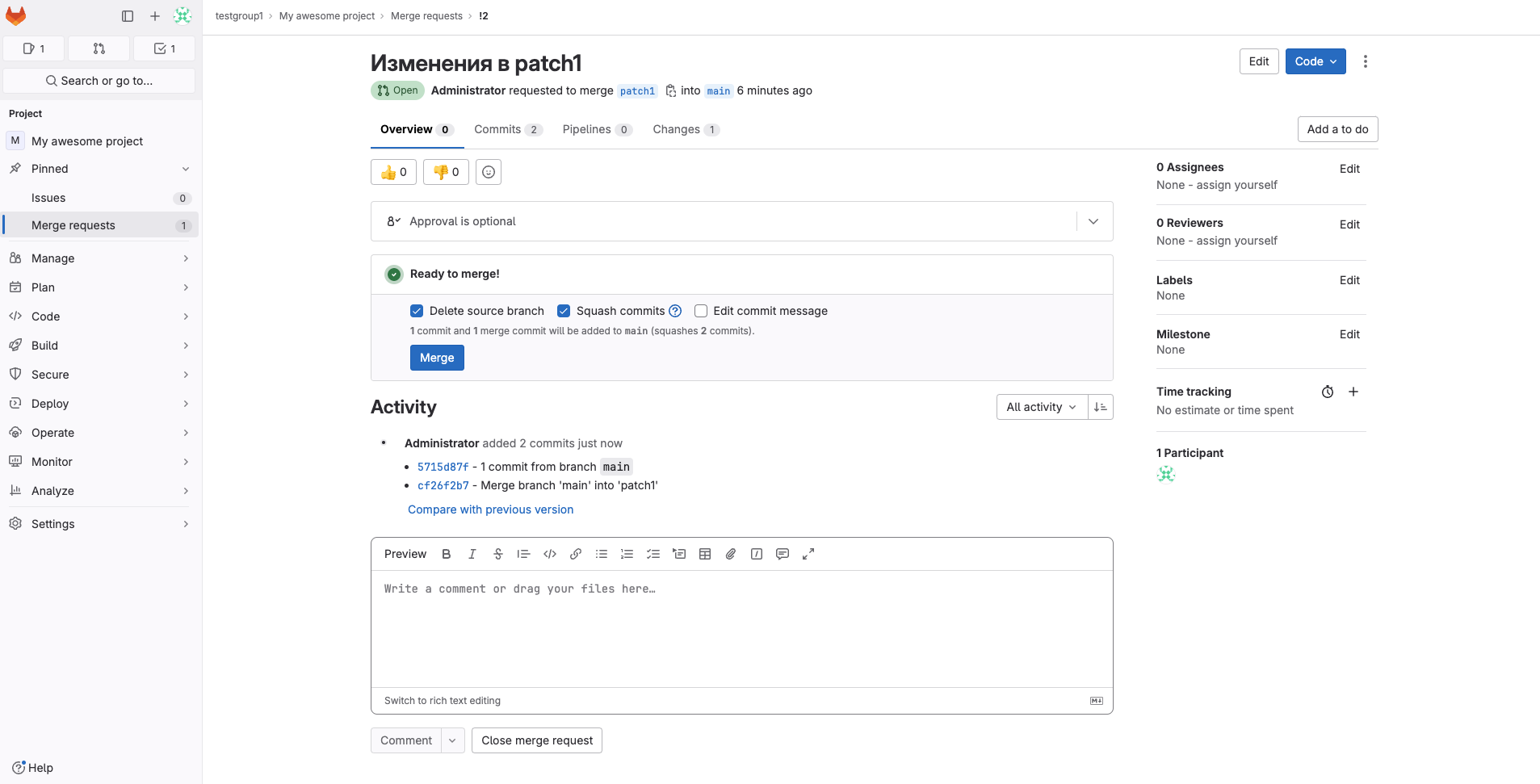Open Compare with previous version link
The image size is (1540, 784).
tap(490, 509)
